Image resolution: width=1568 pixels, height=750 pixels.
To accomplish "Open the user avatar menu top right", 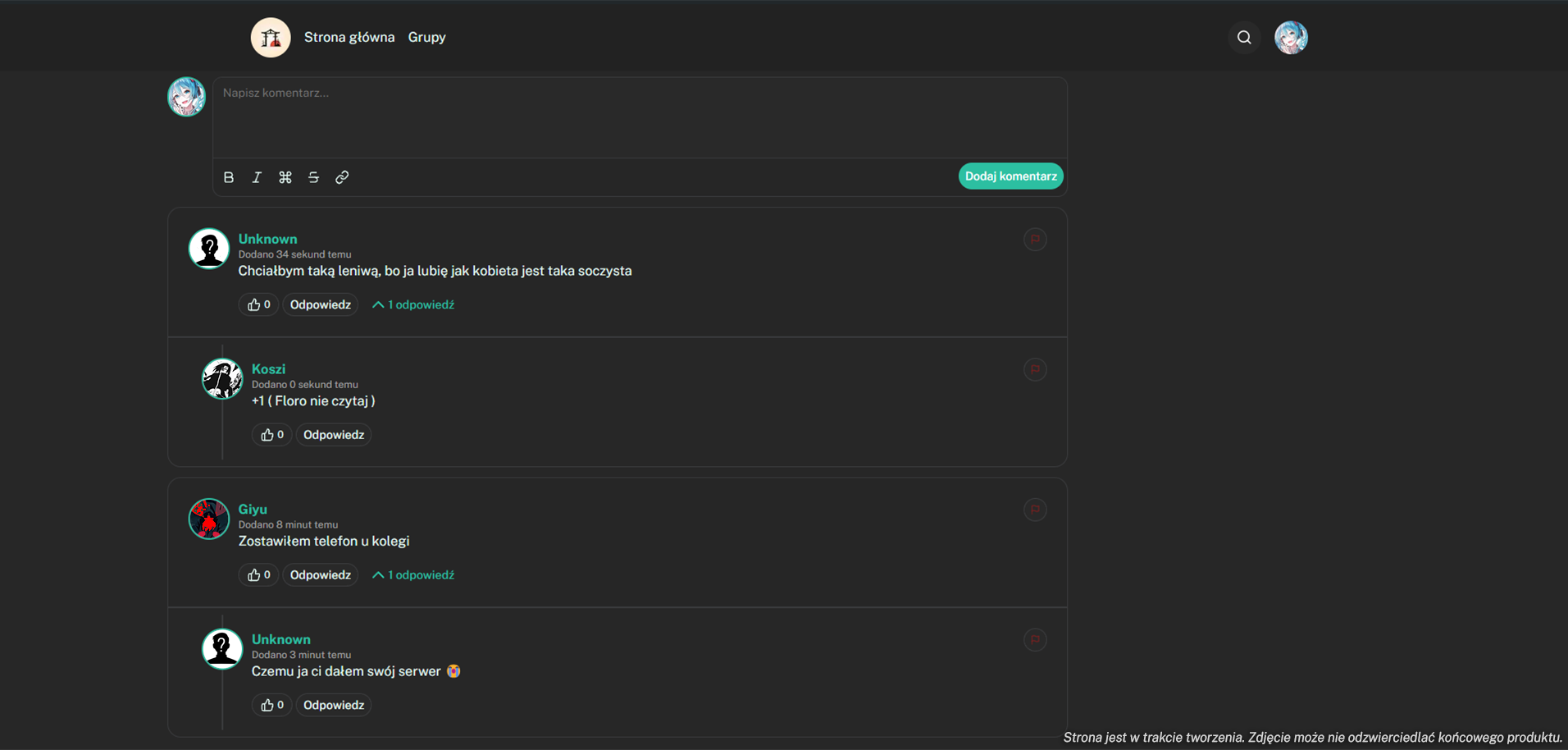I will point(1291,37).
